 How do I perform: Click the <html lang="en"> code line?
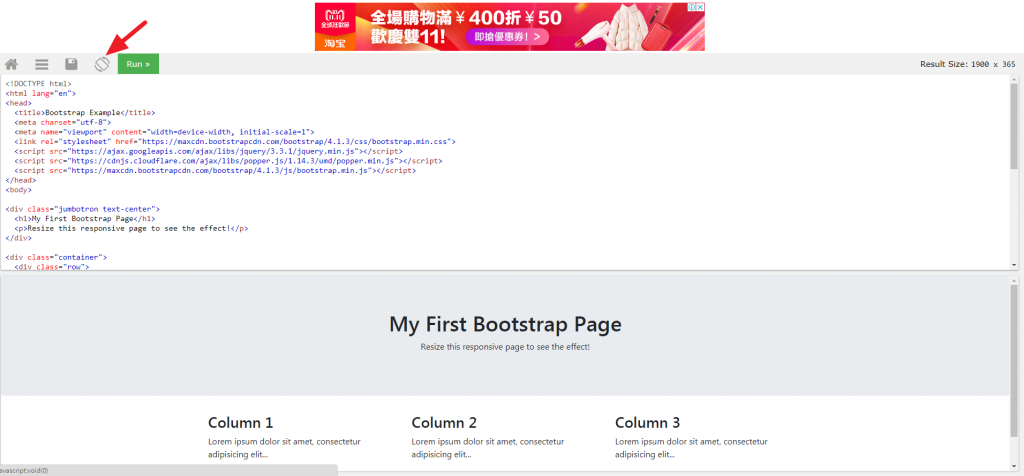click(41, 93)
